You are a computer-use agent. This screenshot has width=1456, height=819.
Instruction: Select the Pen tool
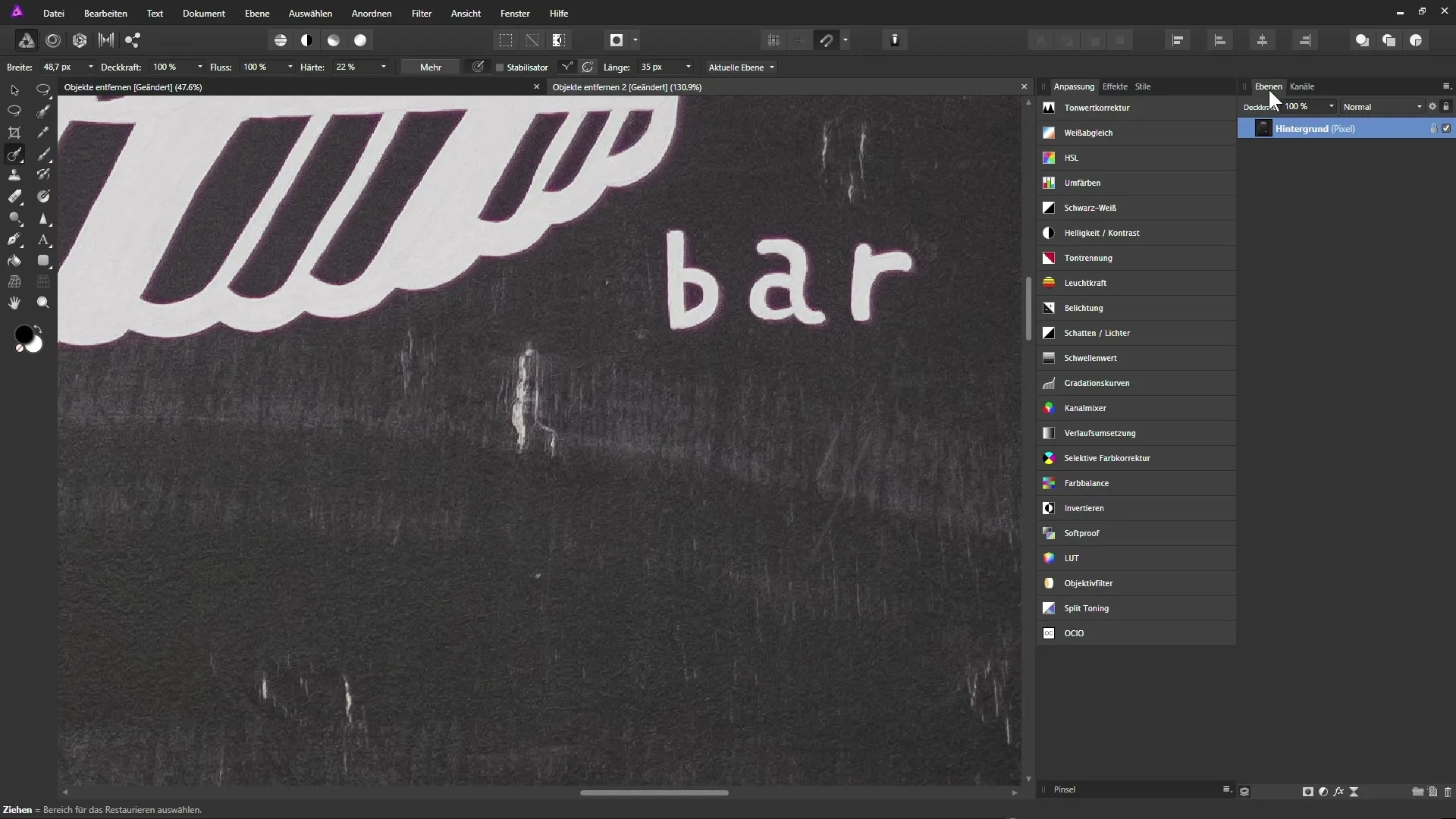(14, 240)
